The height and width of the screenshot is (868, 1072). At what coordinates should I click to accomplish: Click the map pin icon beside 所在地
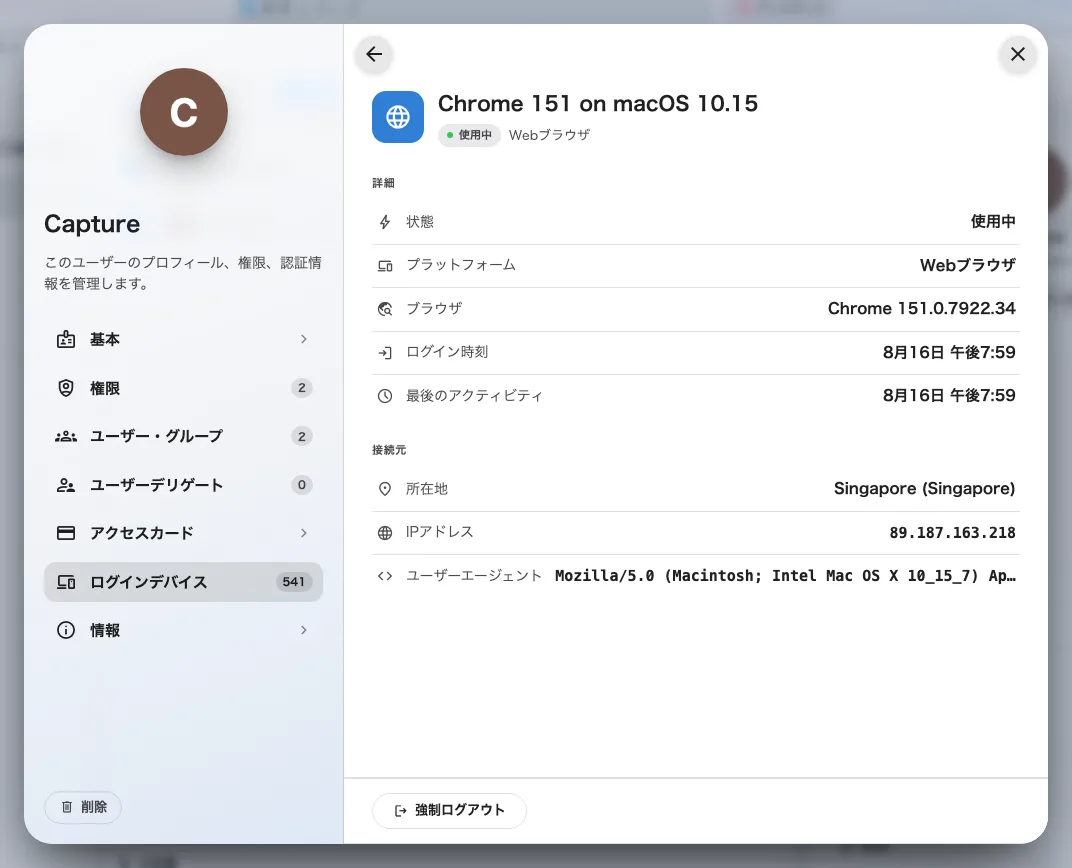pyautogui.click(x=385, y=489)
